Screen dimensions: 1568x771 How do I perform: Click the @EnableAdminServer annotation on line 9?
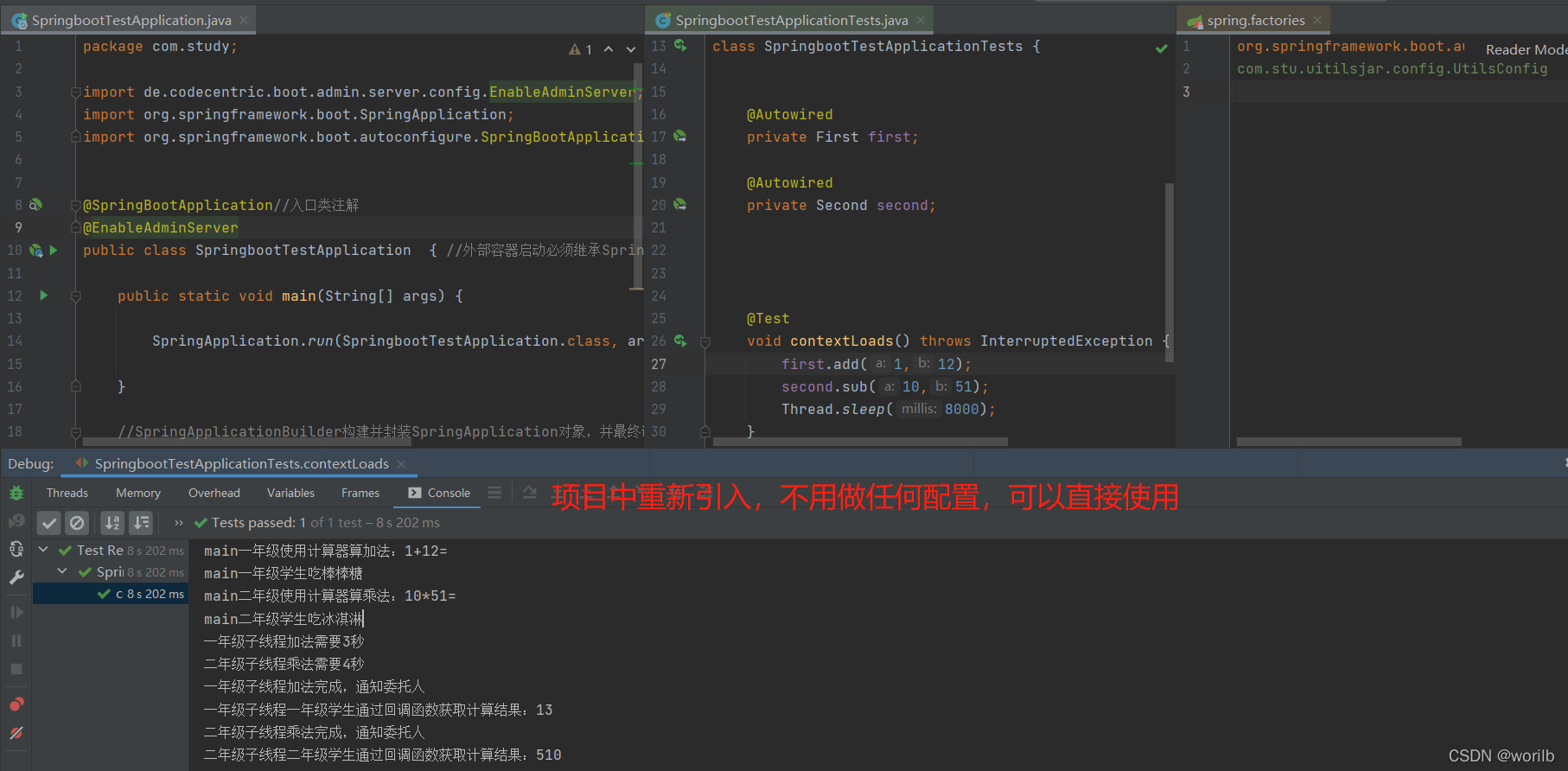click(161, 227)
